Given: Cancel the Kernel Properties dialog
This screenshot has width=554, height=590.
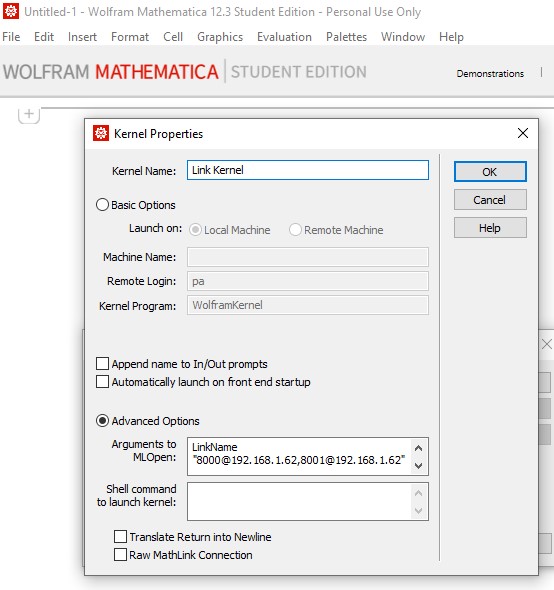Looking at the screenshot, I should click(x=490, y=200).
